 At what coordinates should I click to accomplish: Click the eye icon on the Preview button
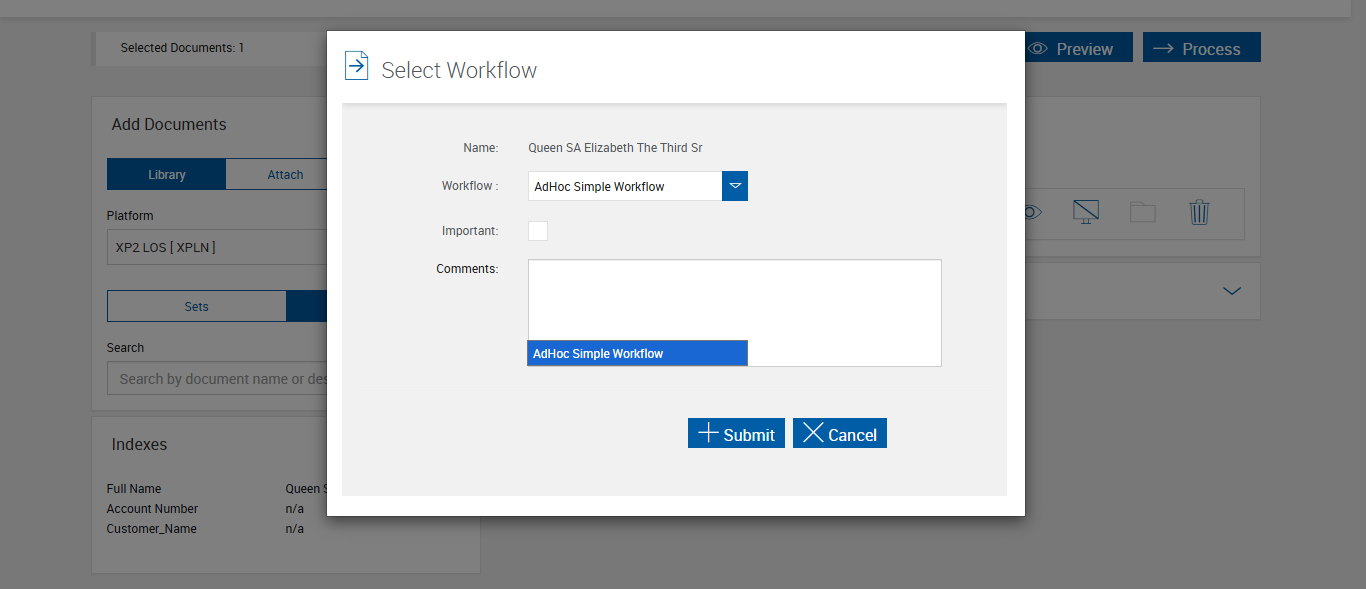1038,48
